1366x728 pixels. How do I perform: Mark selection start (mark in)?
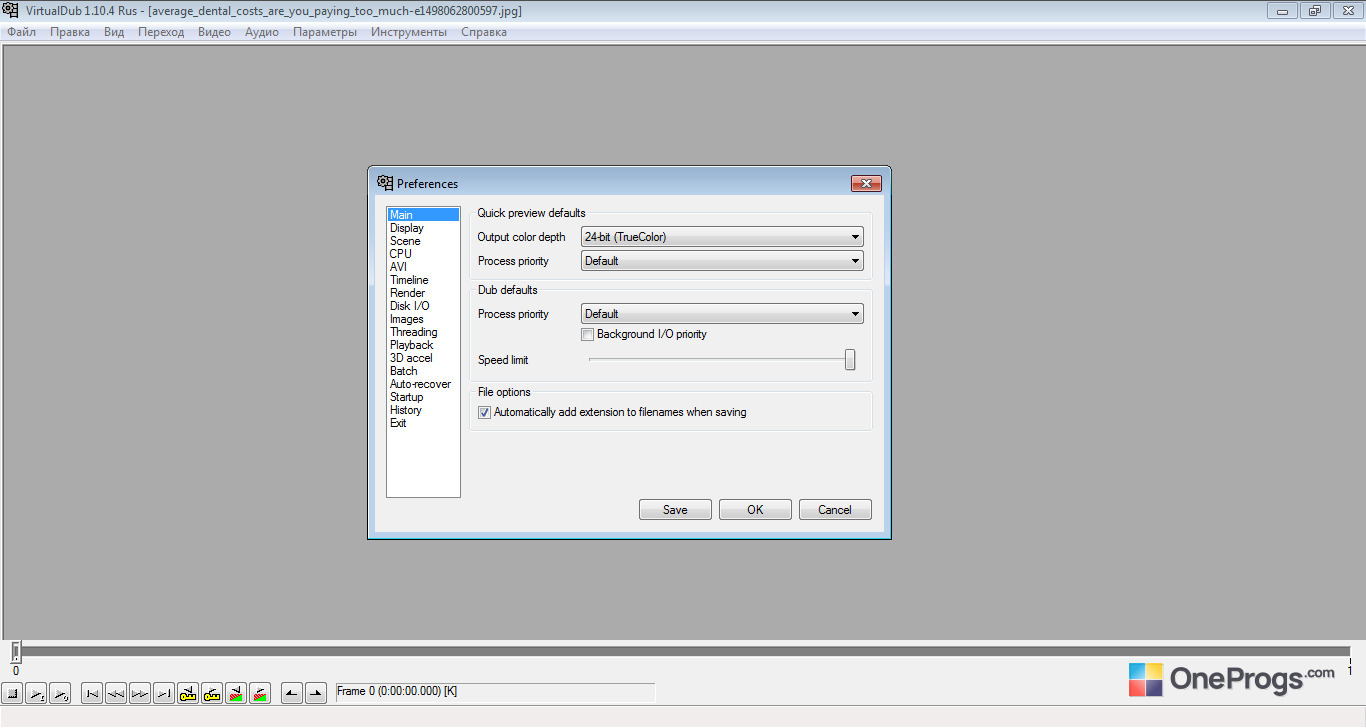point(292,693)
